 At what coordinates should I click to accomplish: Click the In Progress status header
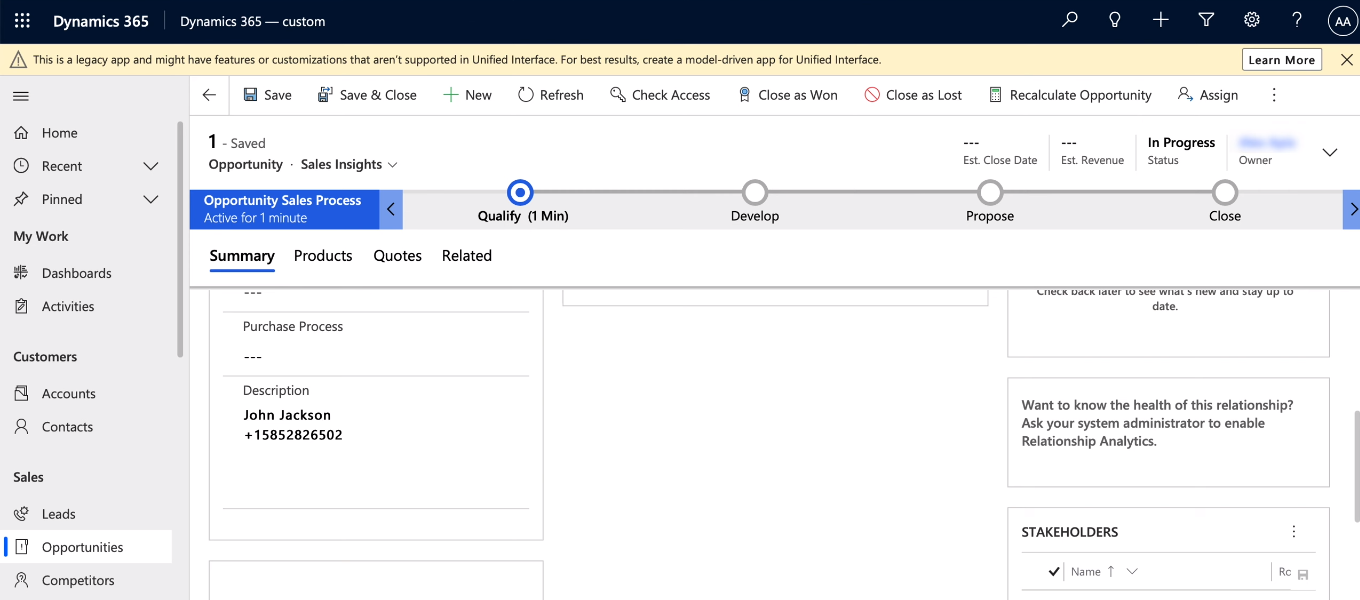point(1181,151)
